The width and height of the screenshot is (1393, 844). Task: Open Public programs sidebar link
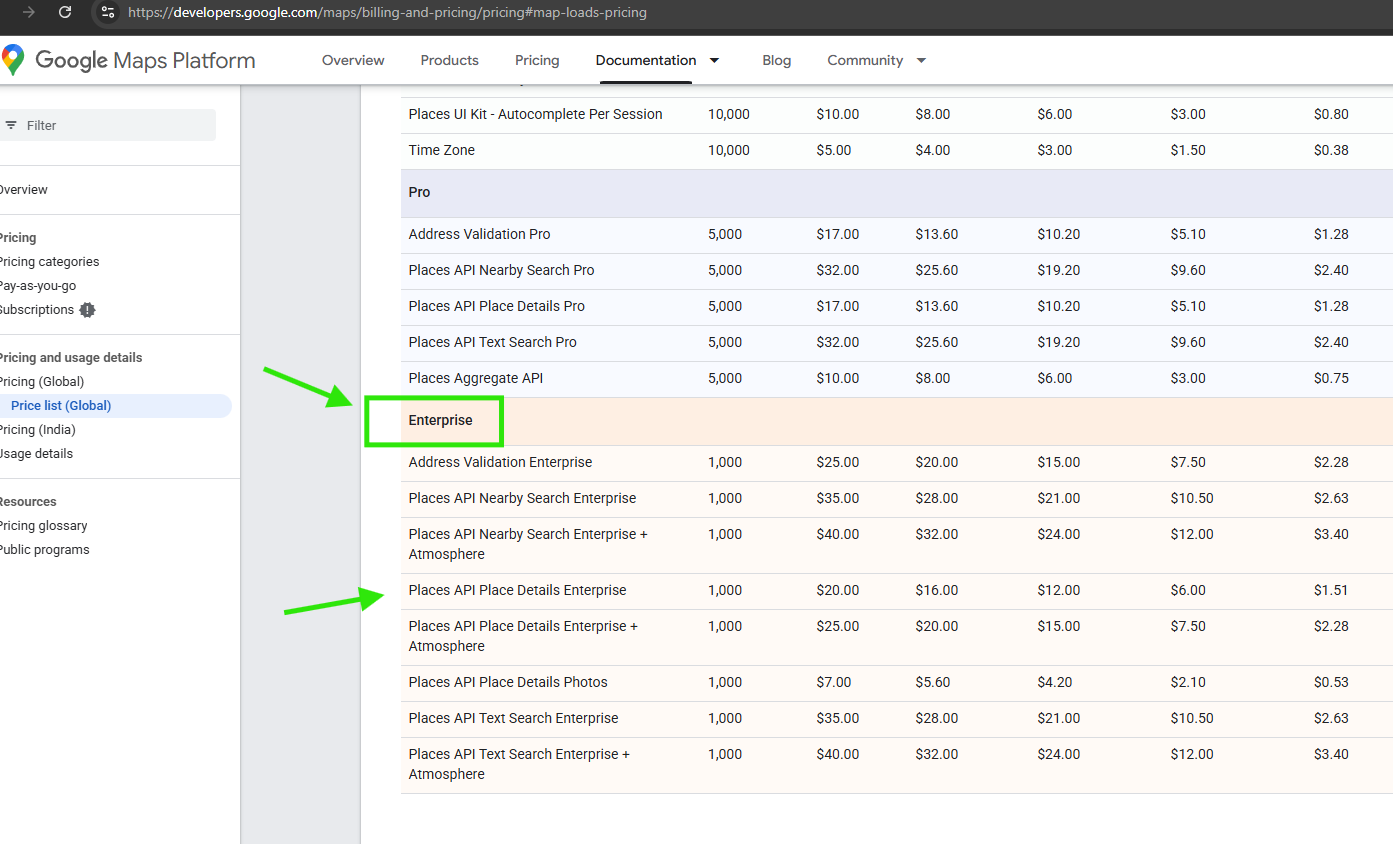(44, 550)
